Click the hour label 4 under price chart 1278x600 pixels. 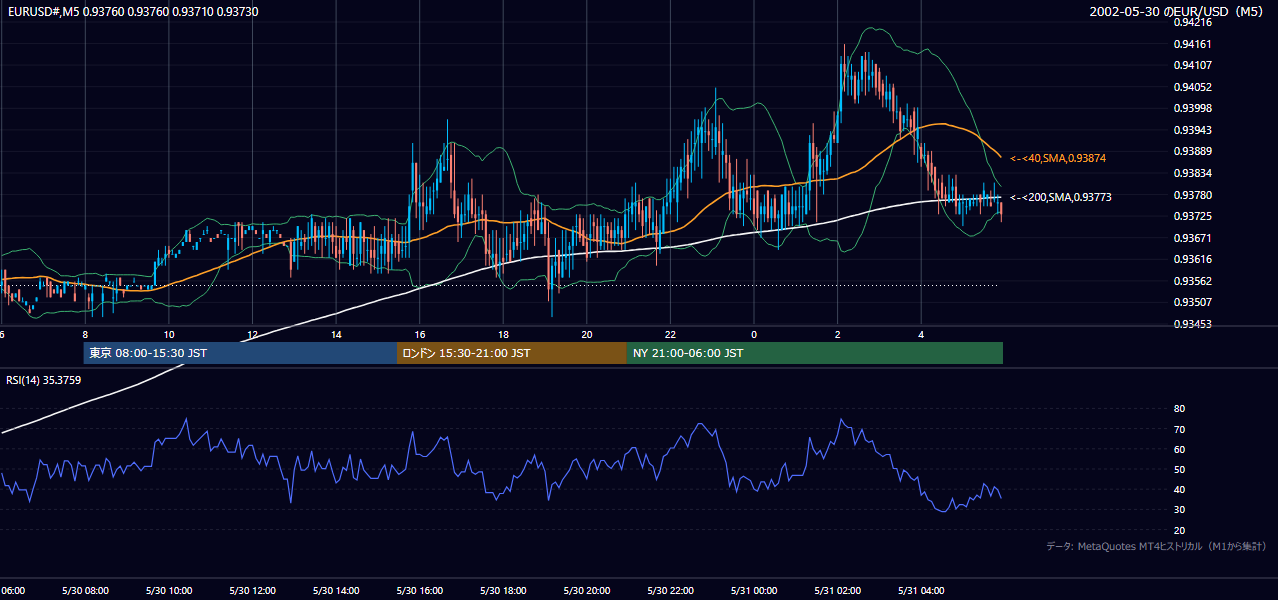coord(921,335)
